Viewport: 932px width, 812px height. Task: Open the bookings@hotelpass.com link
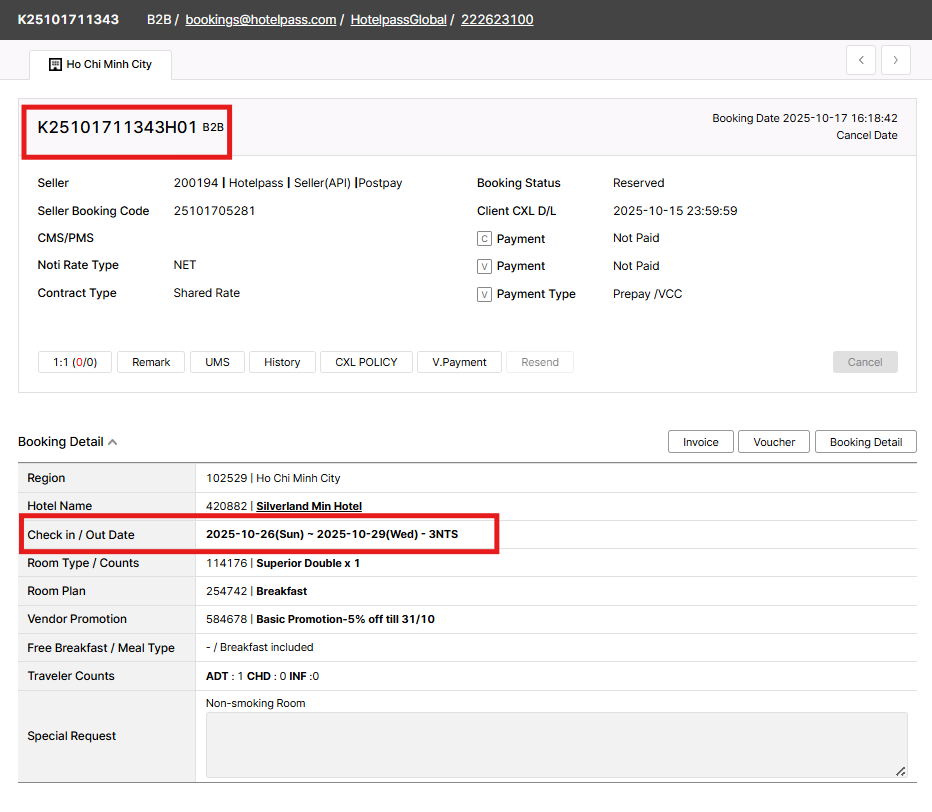pos(261,19)
